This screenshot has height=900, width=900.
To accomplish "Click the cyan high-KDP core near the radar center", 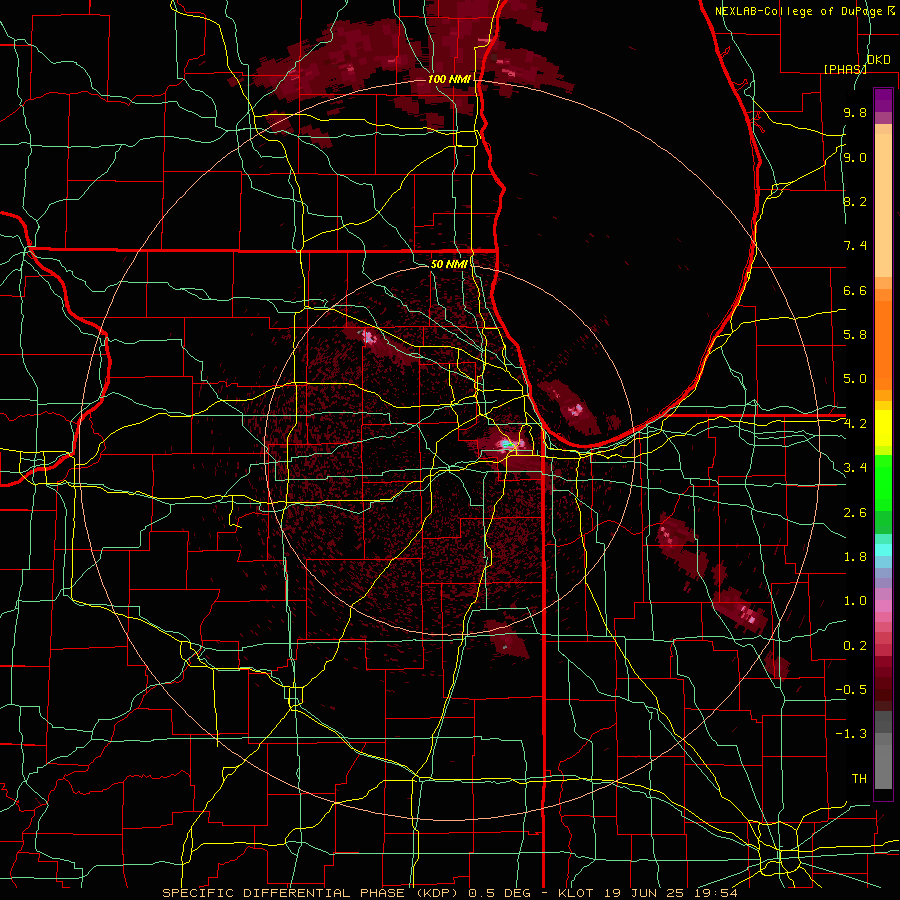I will [x=506, y=444].
